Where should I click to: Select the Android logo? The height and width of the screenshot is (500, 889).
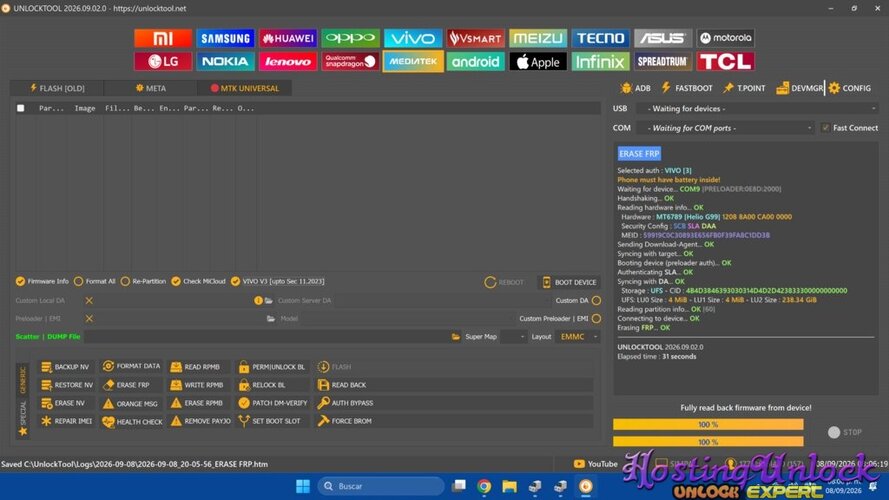point(475,61)
